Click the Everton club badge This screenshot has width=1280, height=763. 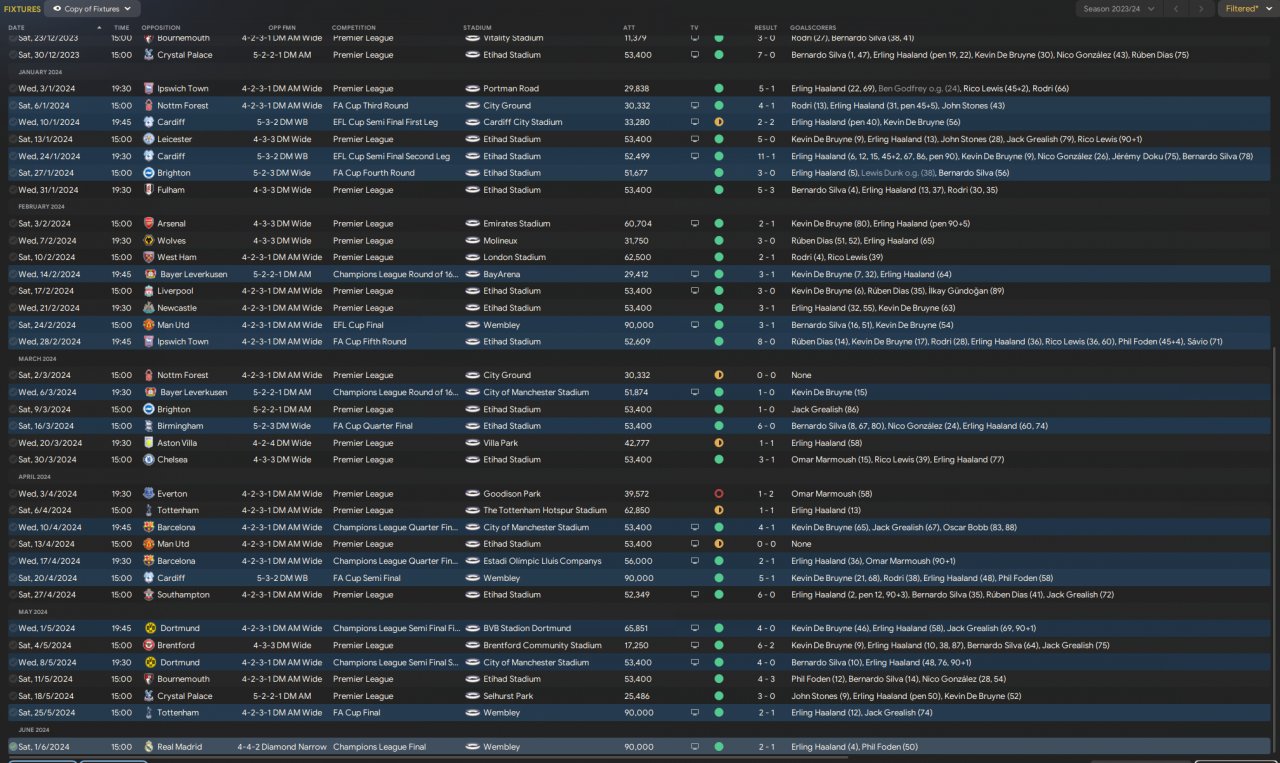pos(149,494)
